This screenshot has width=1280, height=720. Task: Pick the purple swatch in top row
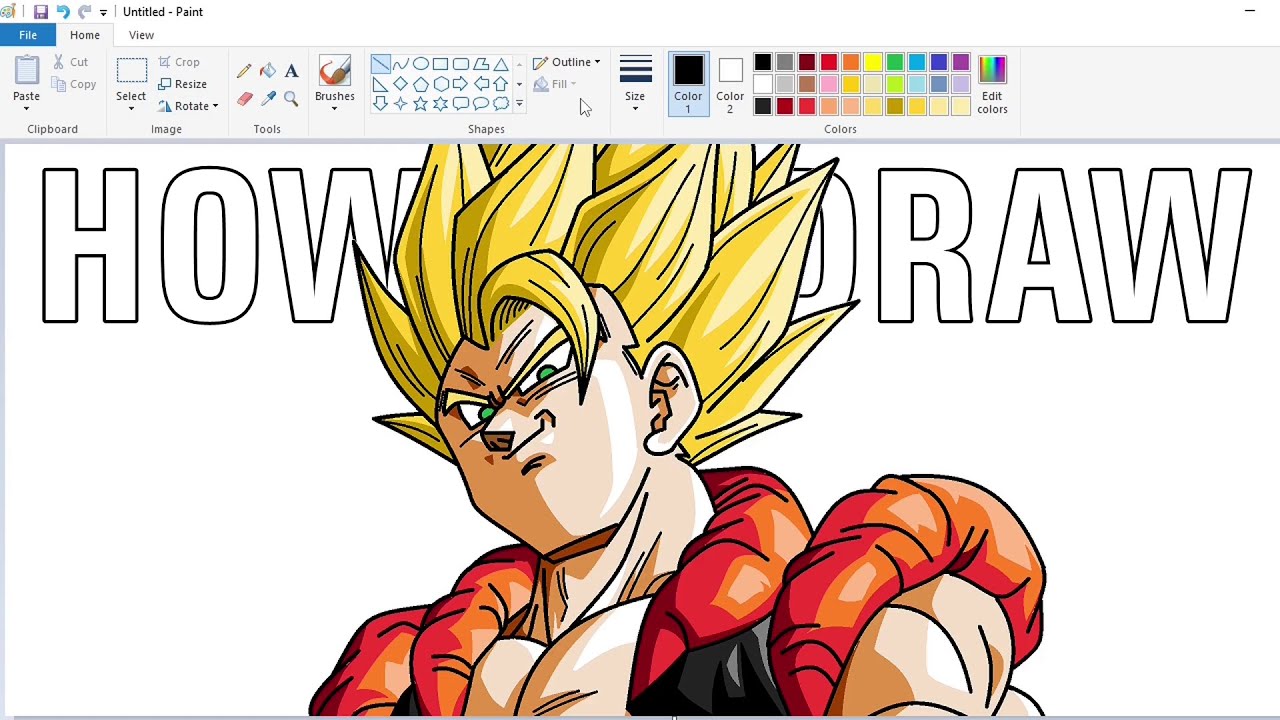coord(961,63)
